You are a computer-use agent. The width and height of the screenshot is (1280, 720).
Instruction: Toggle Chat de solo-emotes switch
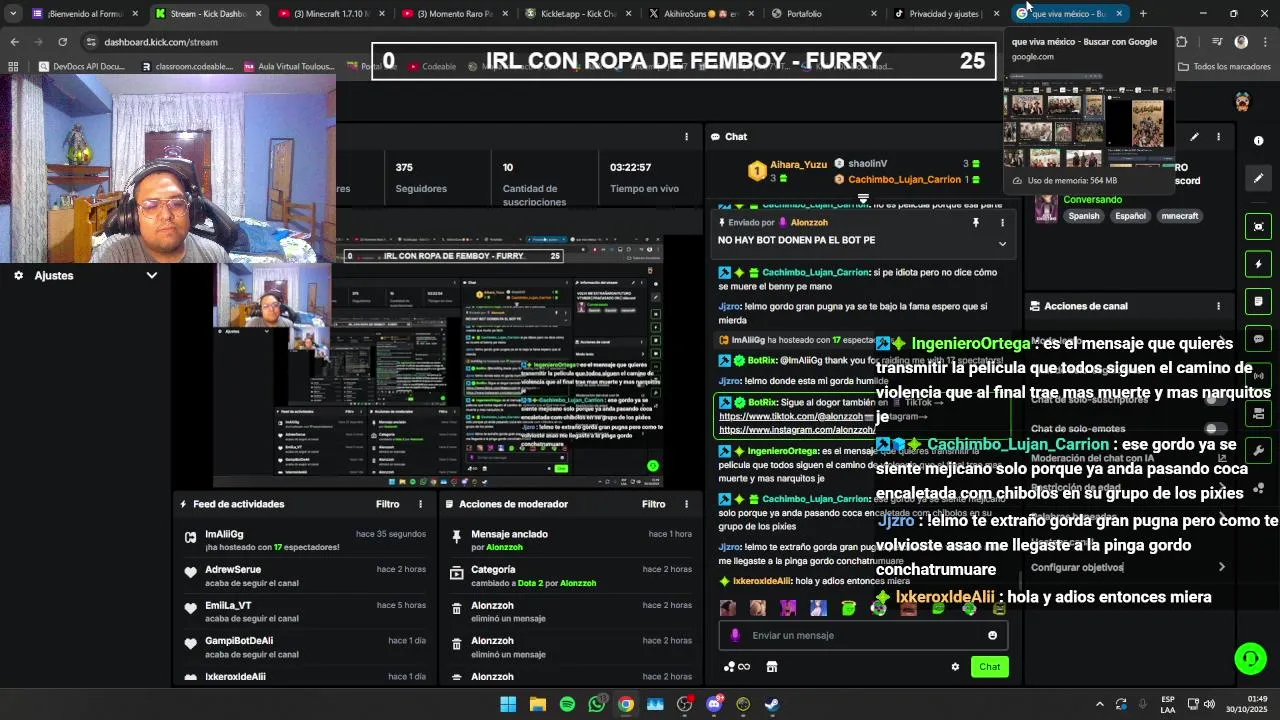[x=1214, y=429]
